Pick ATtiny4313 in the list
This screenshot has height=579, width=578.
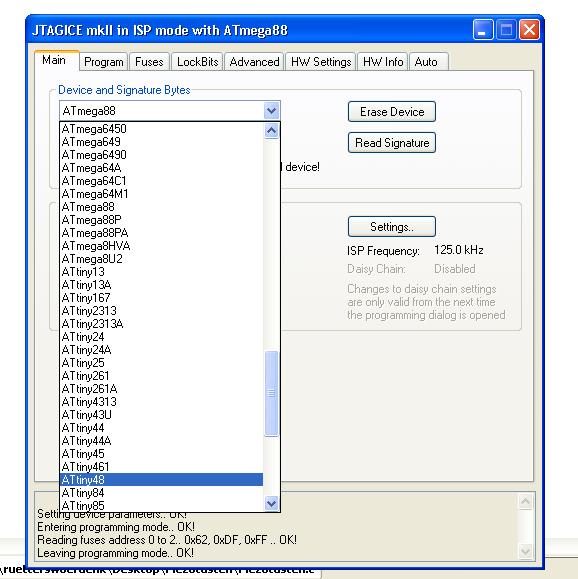(161, 402)
